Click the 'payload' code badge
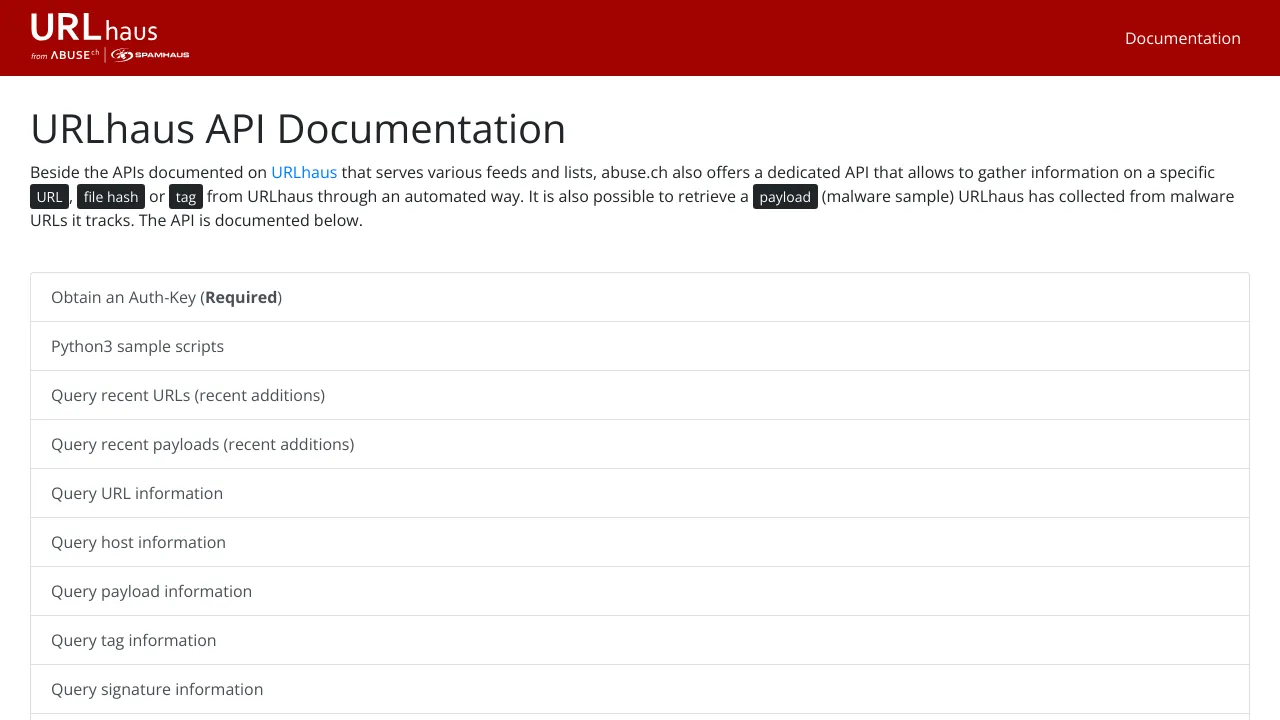This screenshot has height=720, width=1280. click(785, 197)
